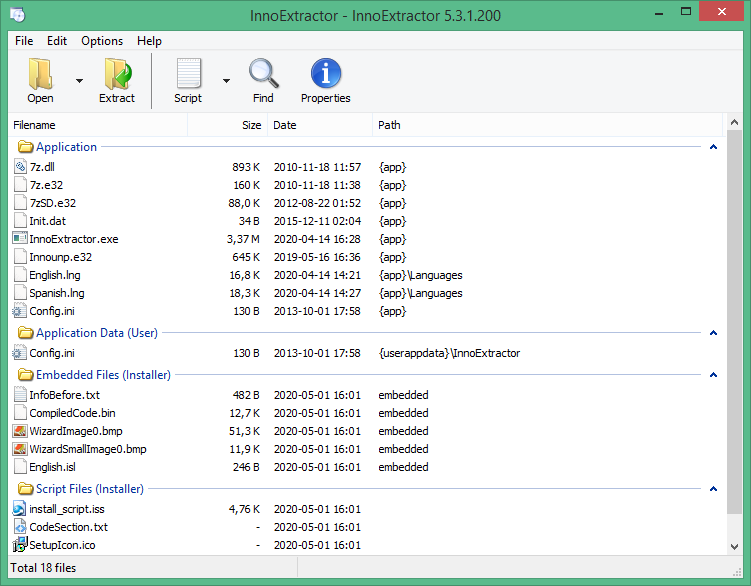This screenshot has height=586, width=751.
Task: Open dropdown arrow next to Open
Action: (79, 81)
